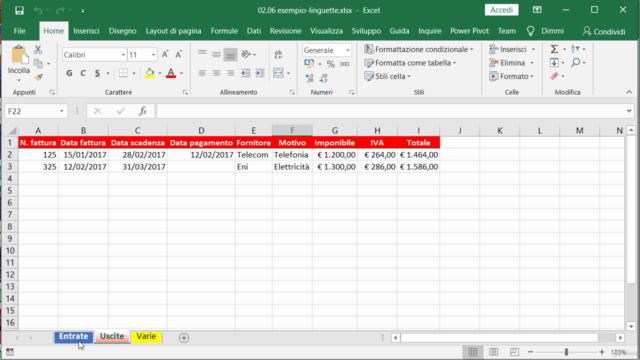Open the File menu tab
The image size is (640, 360).
19,31
